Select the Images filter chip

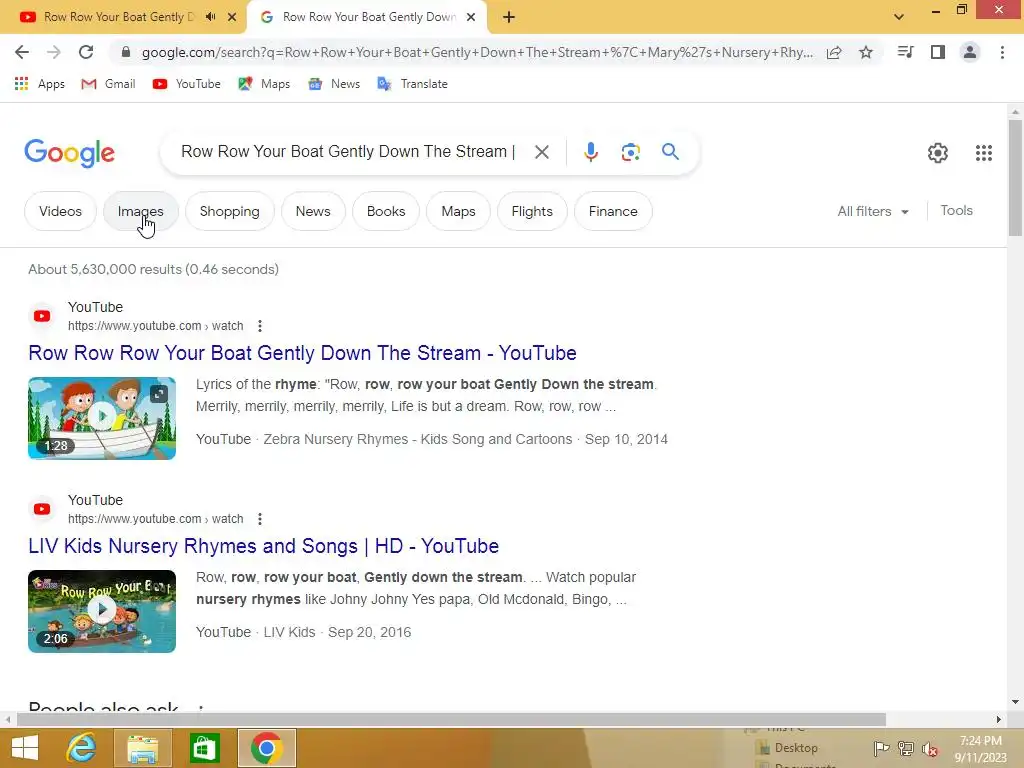[x=140, y=211]
